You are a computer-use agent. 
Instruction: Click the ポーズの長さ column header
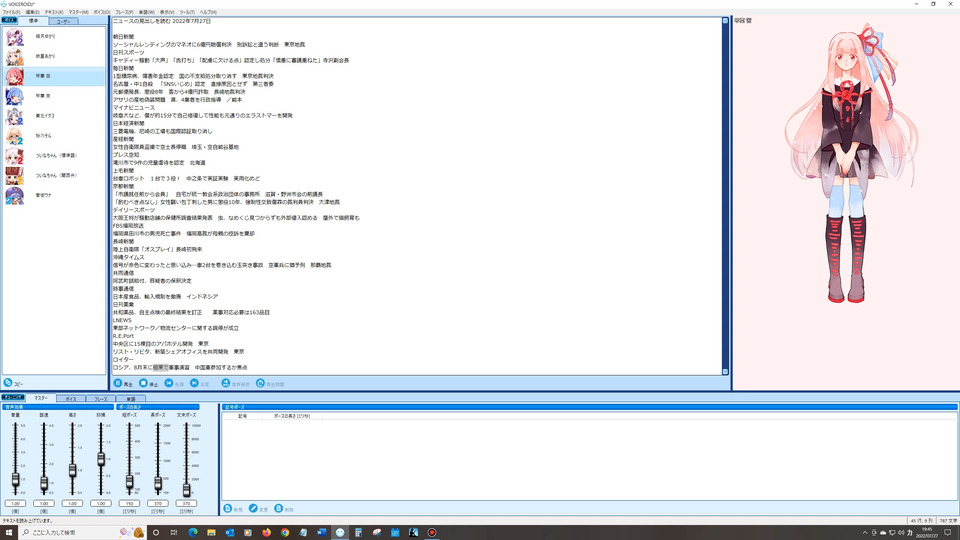click(291, 416)
